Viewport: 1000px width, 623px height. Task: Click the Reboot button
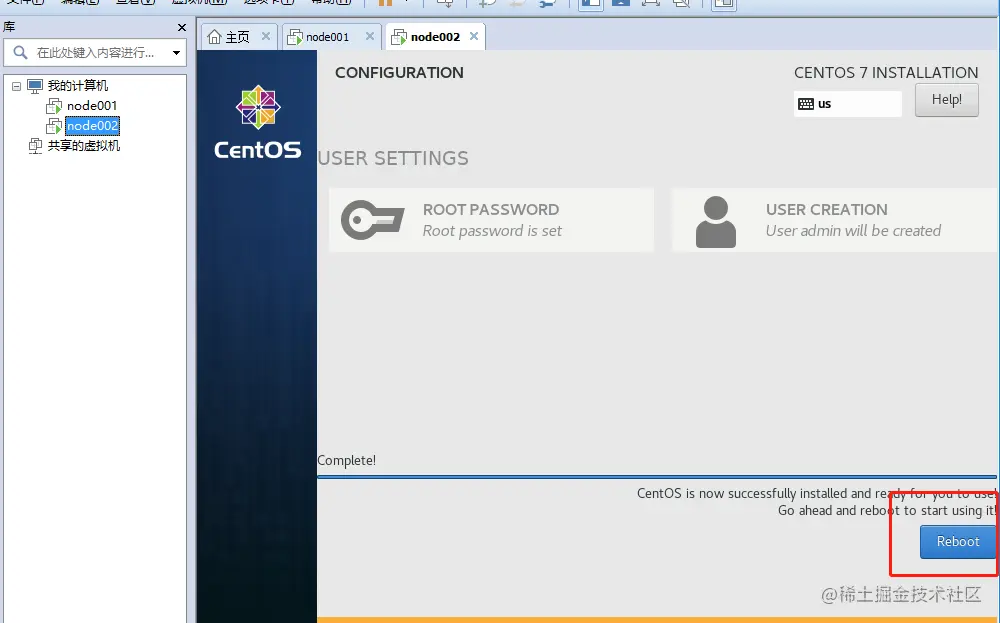[x=958, y=541]
